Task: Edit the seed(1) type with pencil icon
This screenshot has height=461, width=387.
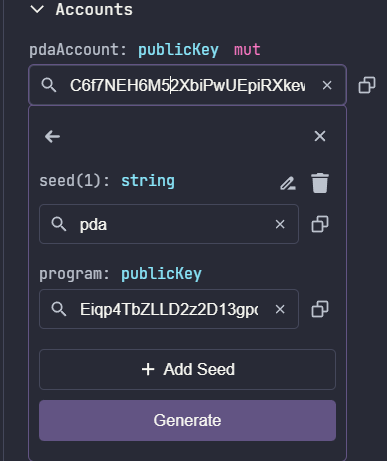Action: click(288, 183)
